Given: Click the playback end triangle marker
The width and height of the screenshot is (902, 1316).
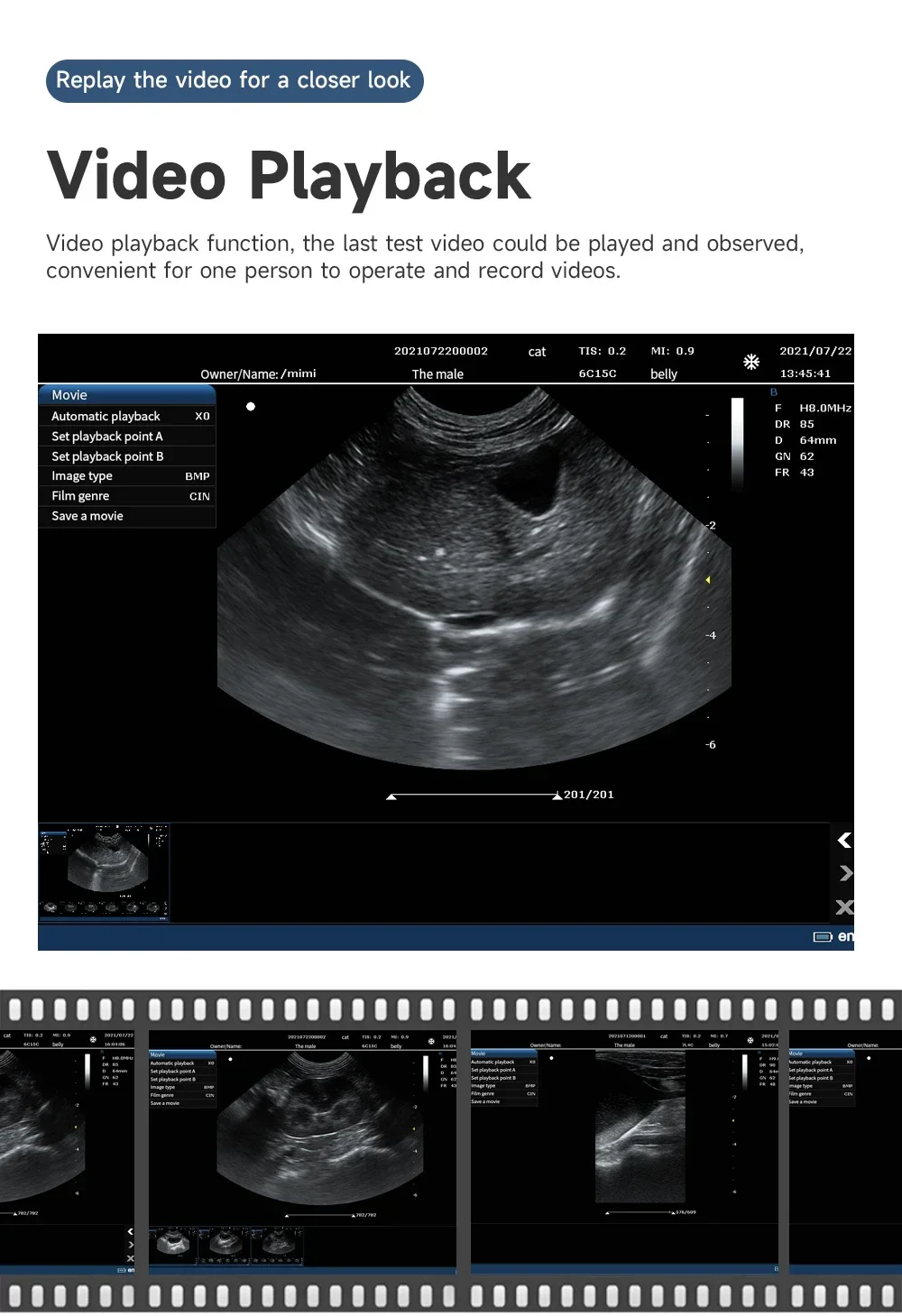Looking at the screenshot, I should click(557, 796).
